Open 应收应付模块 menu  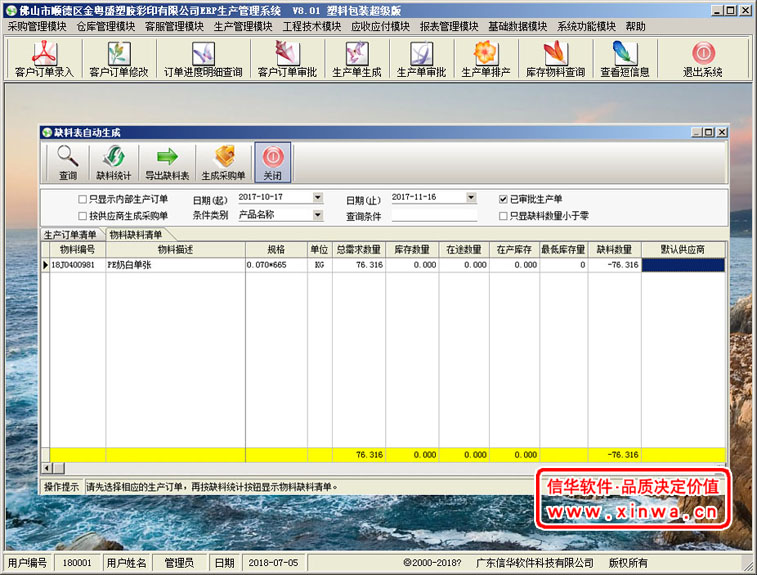(x=380, y=27)
